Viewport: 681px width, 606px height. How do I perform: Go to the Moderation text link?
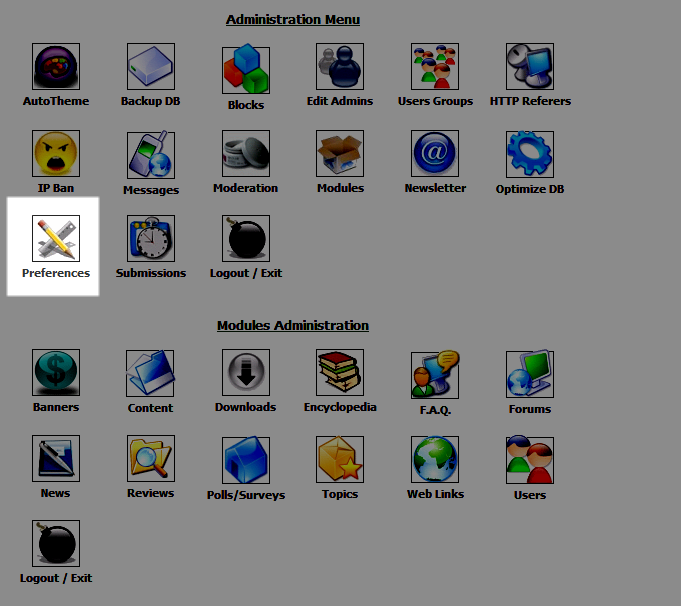(245, 188)
